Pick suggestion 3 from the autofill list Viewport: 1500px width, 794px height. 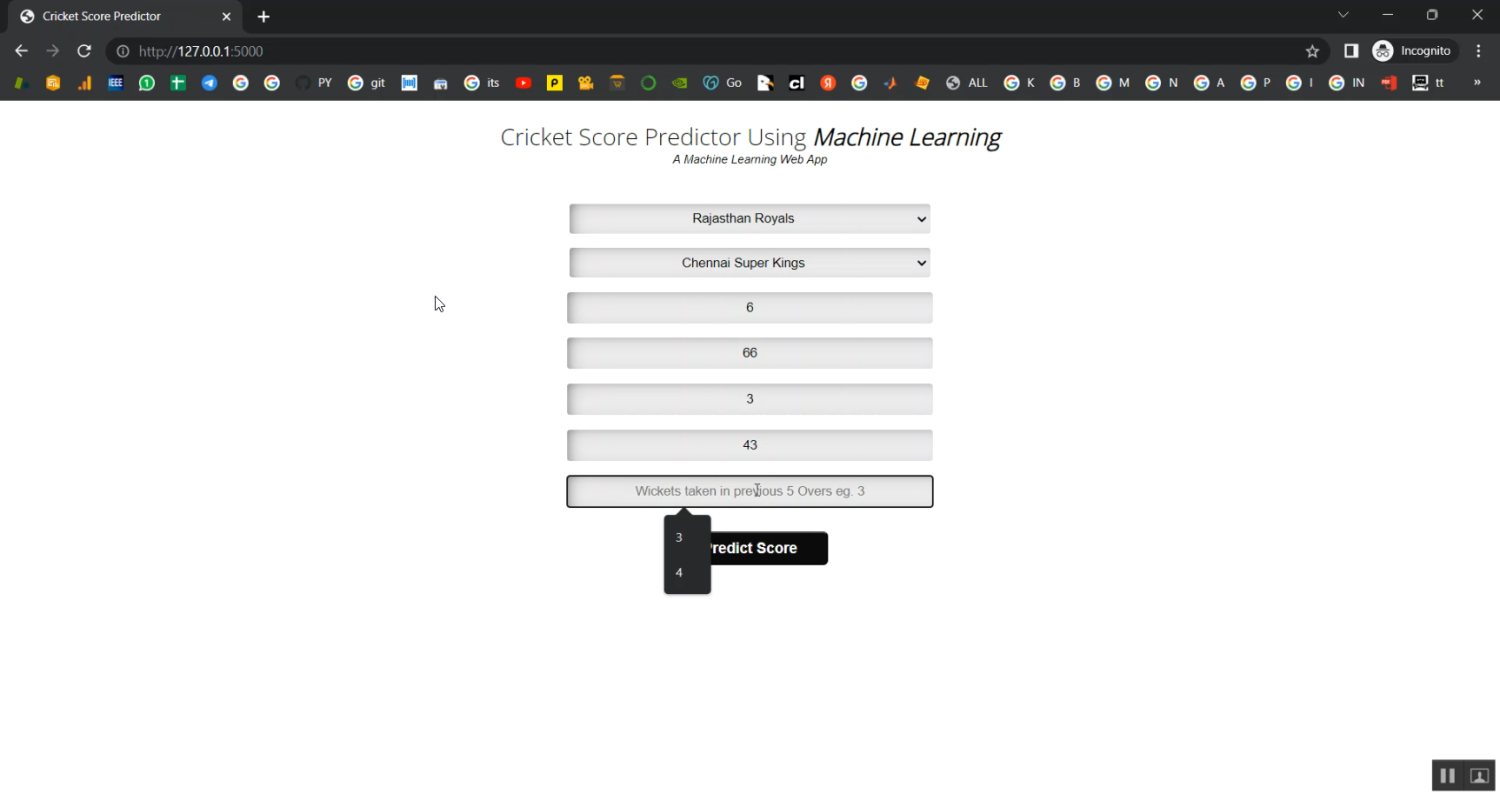(x=687, y=537)
